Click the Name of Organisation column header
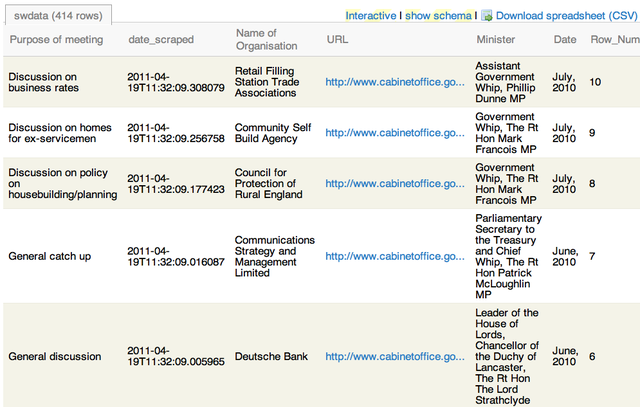This screenshot has width=640, height=407. pyautogui.click(x=267, y=39)
